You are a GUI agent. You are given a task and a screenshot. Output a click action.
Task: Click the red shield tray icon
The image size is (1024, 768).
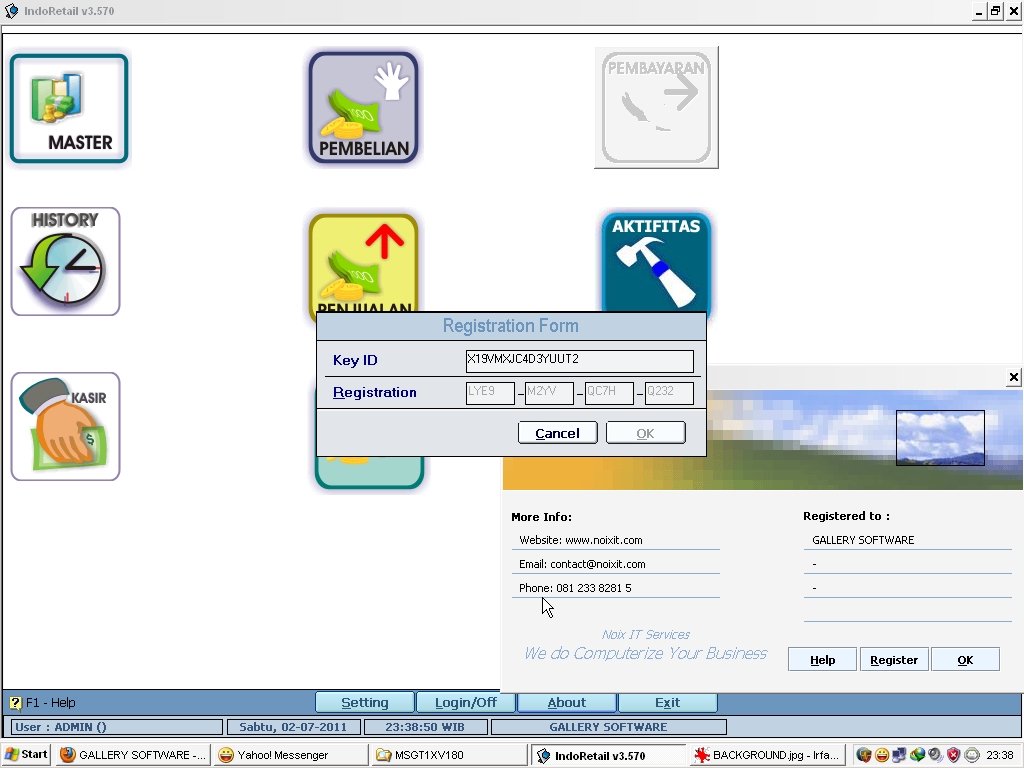(953, 755)
